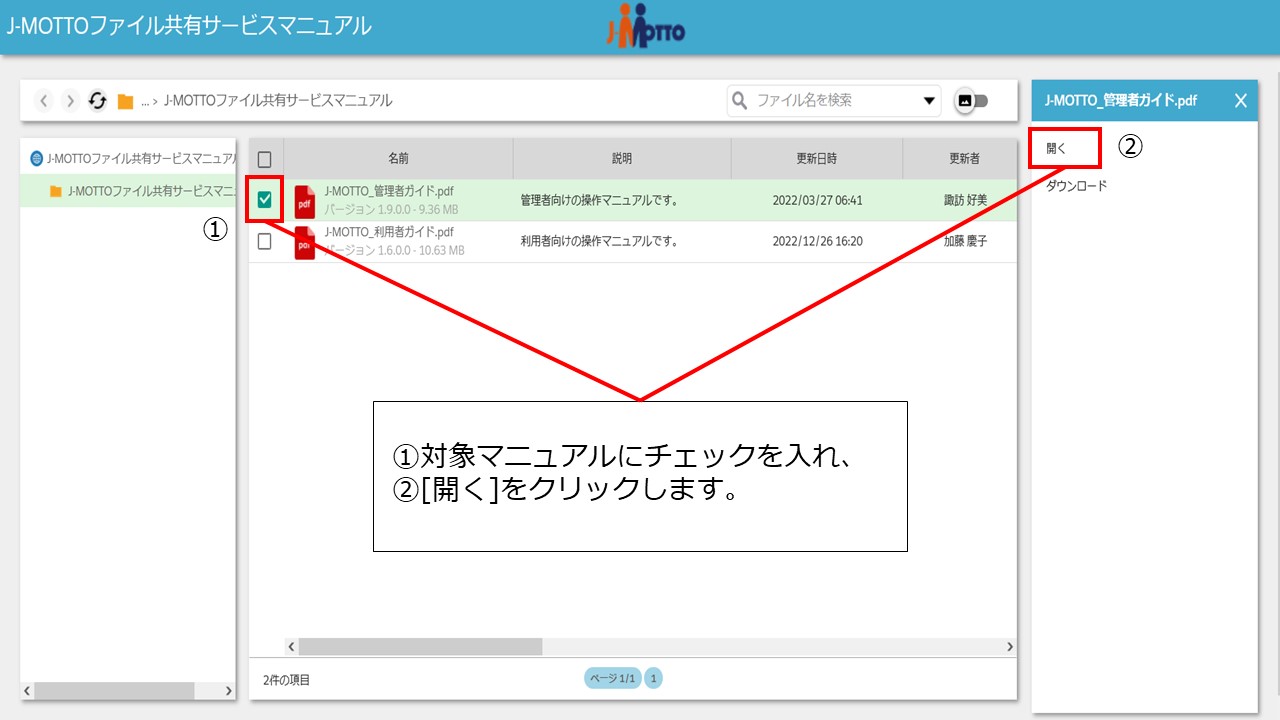Image resolution: width=1280 pixels, height=720 pixels.
Task: Click the tree panel scroll left arrow
Action: coord(28,691)
